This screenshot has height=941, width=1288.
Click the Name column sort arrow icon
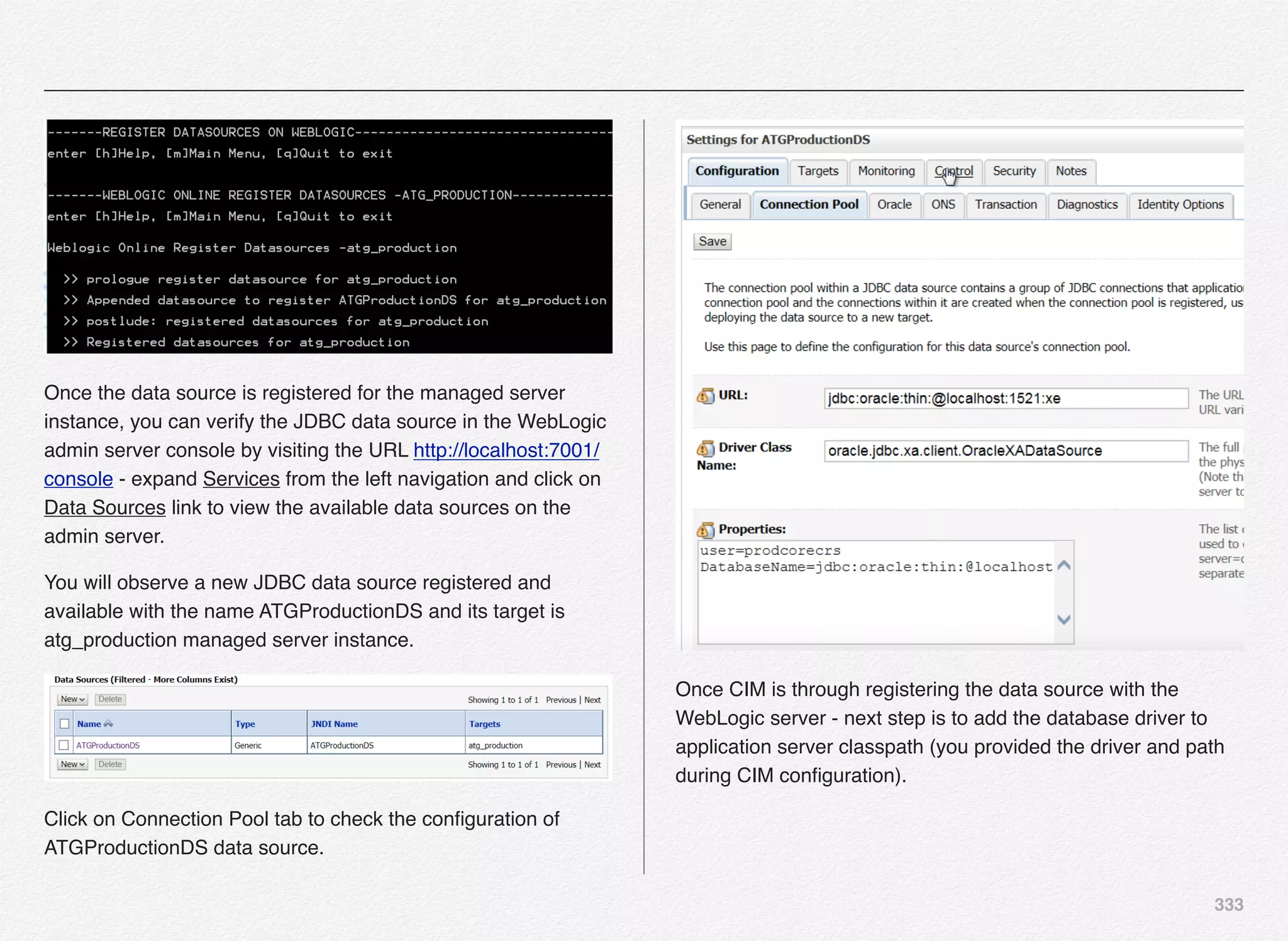click(x=108, y=723)
